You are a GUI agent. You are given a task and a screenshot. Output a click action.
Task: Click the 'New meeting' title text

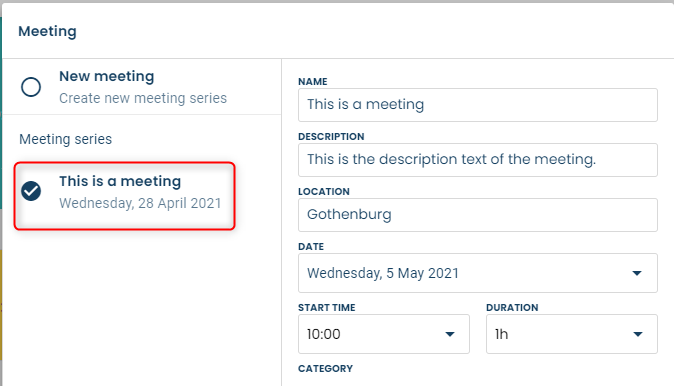[x=107, y=76]
